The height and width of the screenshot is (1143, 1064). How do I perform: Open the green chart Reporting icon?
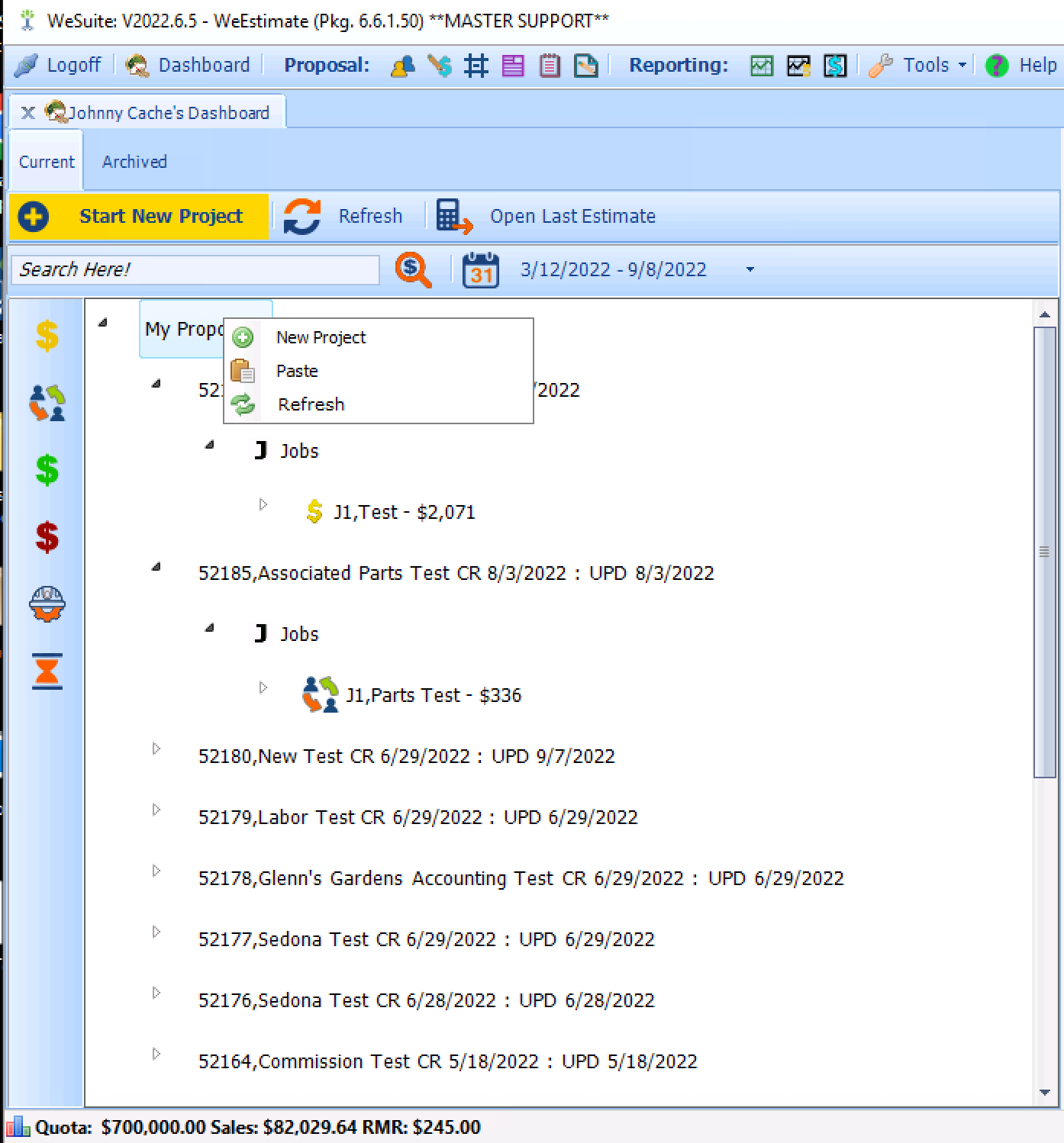pyautogui.click(x=762, y=66)
